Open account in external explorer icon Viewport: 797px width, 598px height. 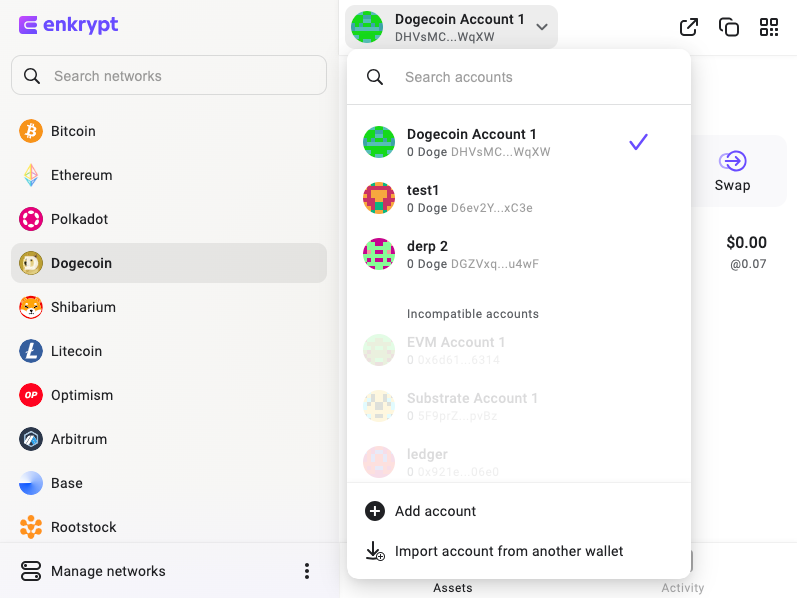tap(689, 27)
